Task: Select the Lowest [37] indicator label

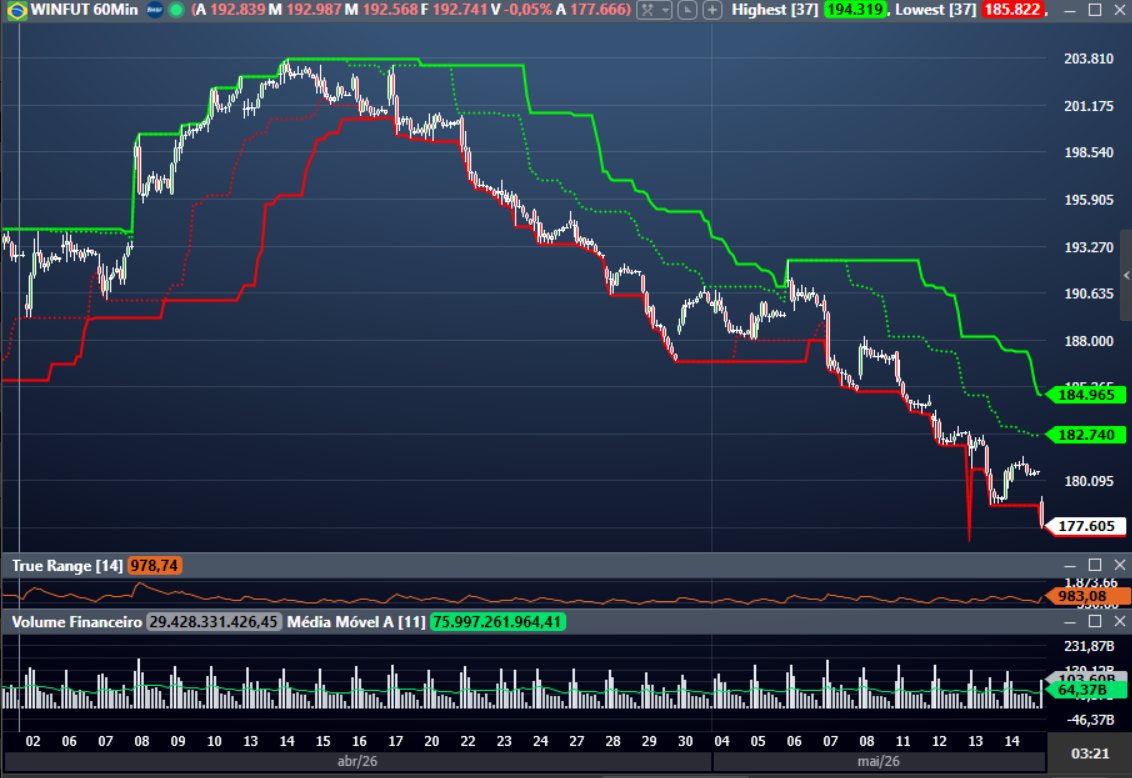Action: (936, 10)
